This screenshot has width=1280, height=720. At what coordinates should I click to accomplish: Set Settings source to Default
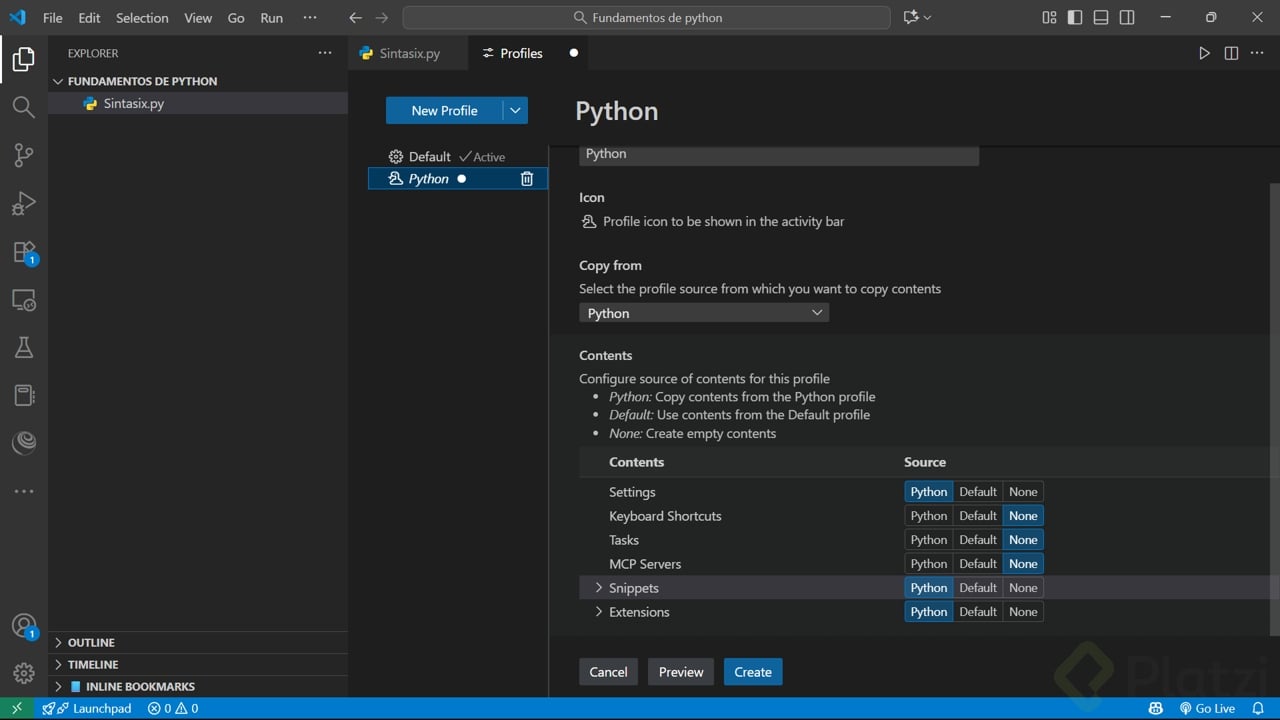pos(977,492)
